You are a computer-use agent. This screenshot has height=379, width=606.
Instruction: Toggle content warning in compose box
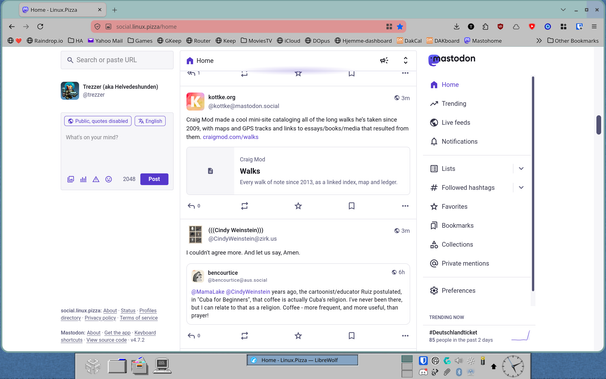(x=96, y=179)
